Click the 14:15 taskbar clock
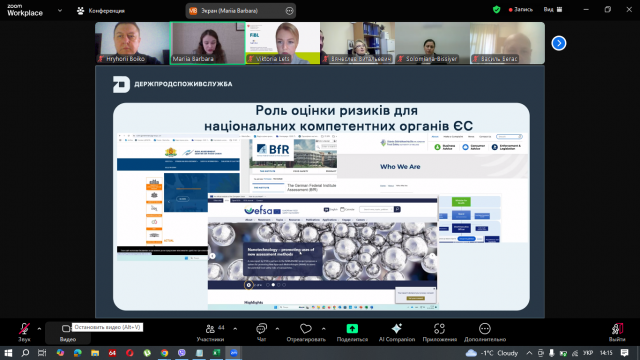Viewport: 640px width, 360px height. pos(606,353)
